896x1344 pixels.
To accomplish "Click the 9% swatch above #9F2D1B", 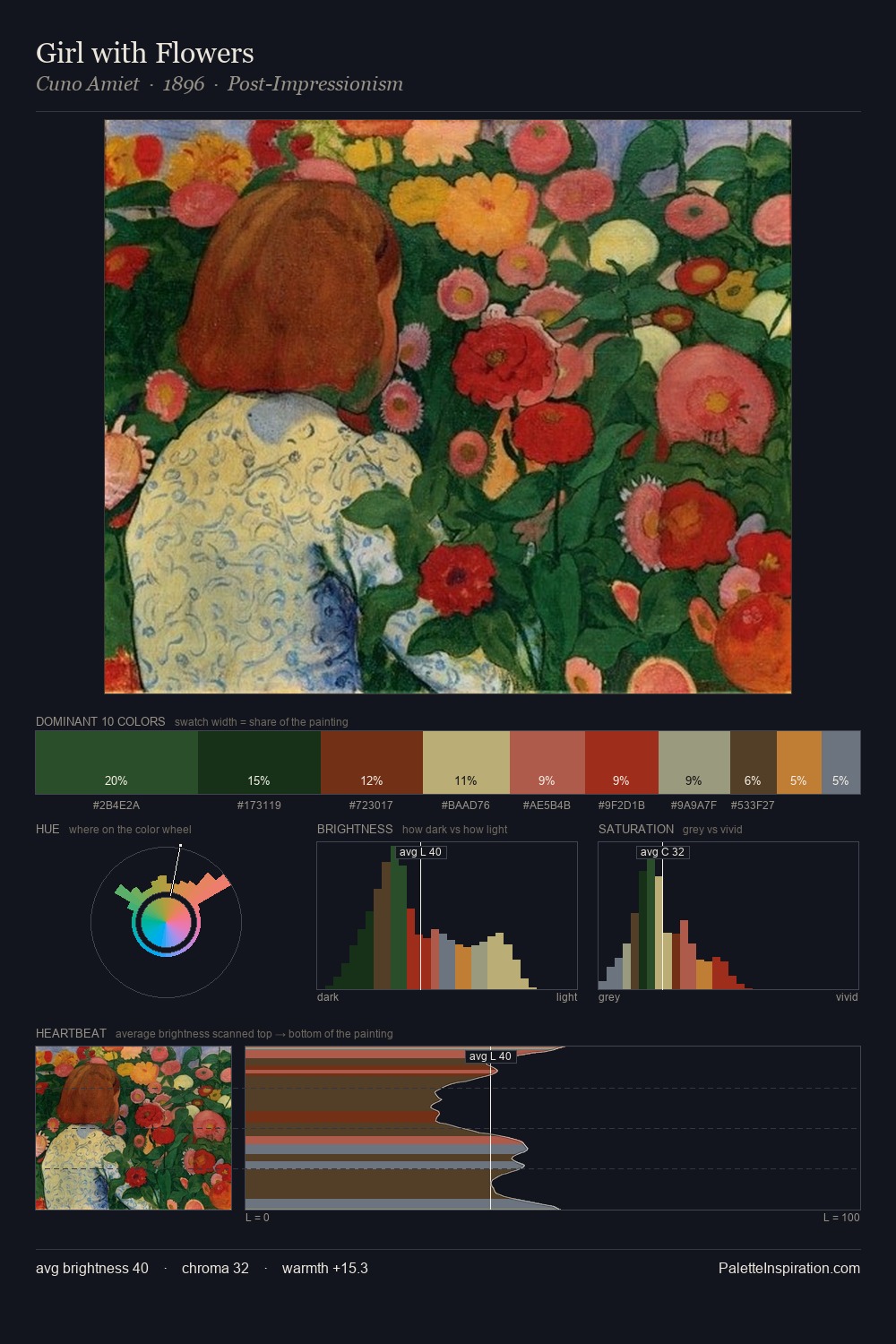I will [622, 762].
